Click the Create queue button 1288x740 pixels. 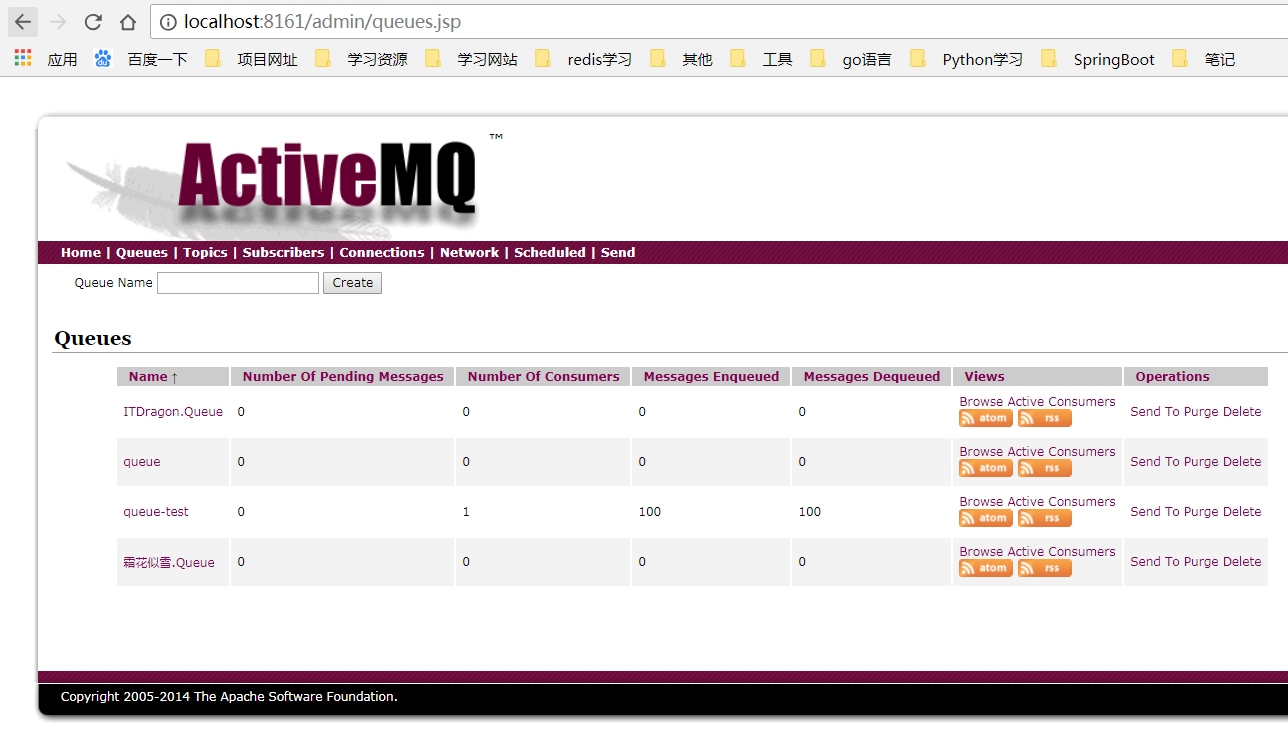352,283
